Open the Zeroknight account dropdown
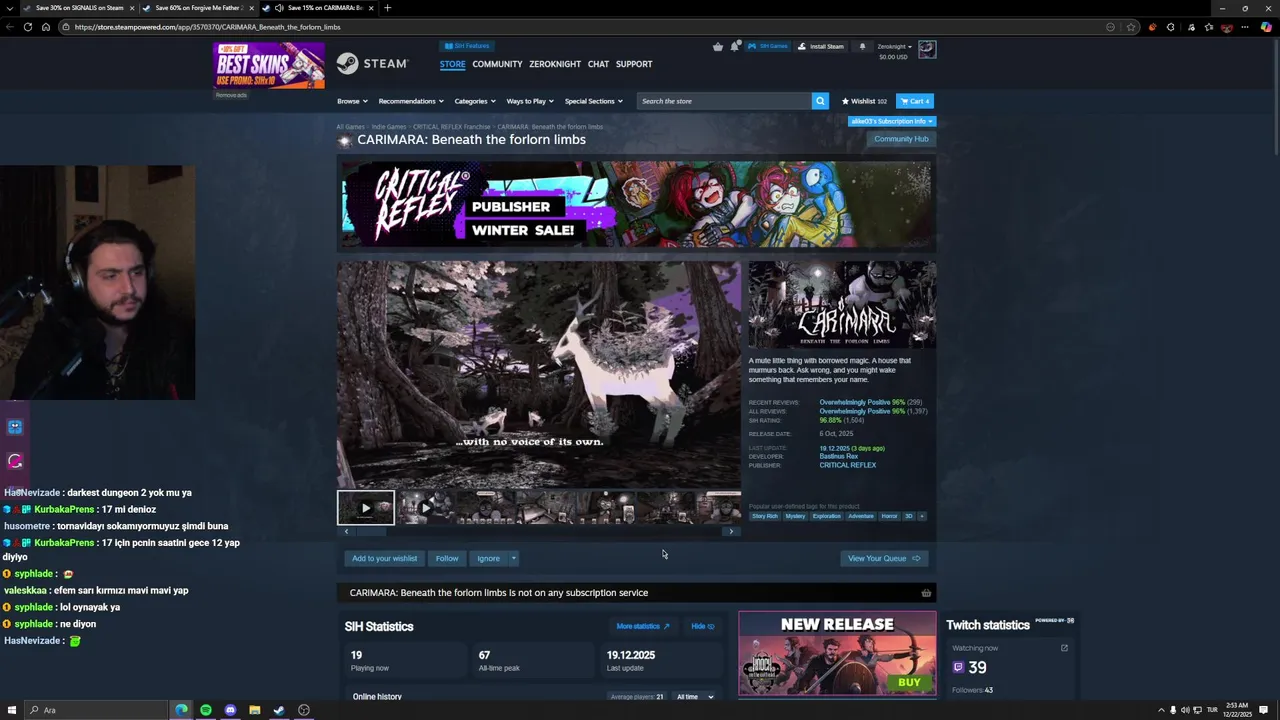Image resolution: width=1280 pixels, height=720 pixels. point(895,47)
